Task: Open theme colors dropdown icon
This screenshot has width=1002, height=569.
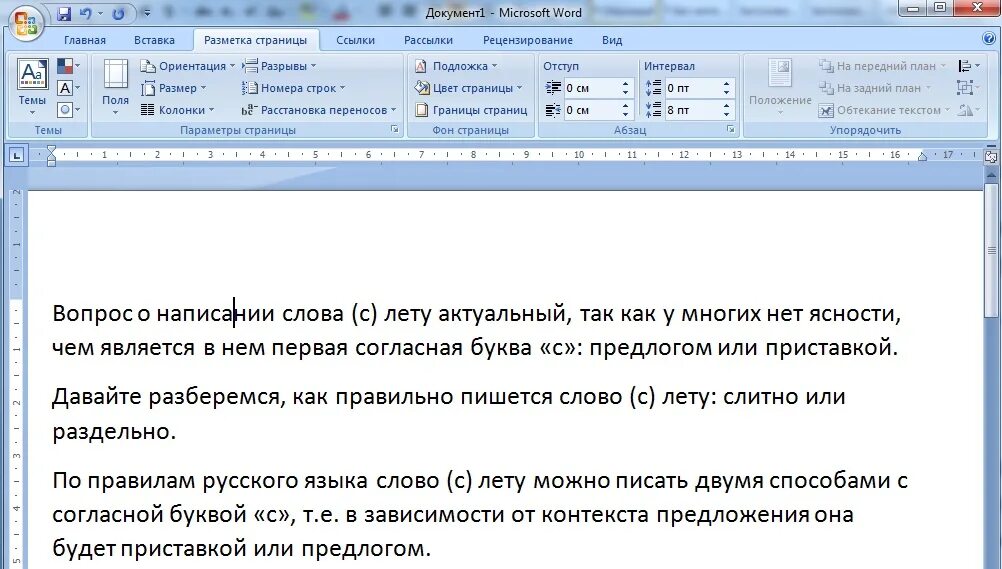Action: pos(68,66)
